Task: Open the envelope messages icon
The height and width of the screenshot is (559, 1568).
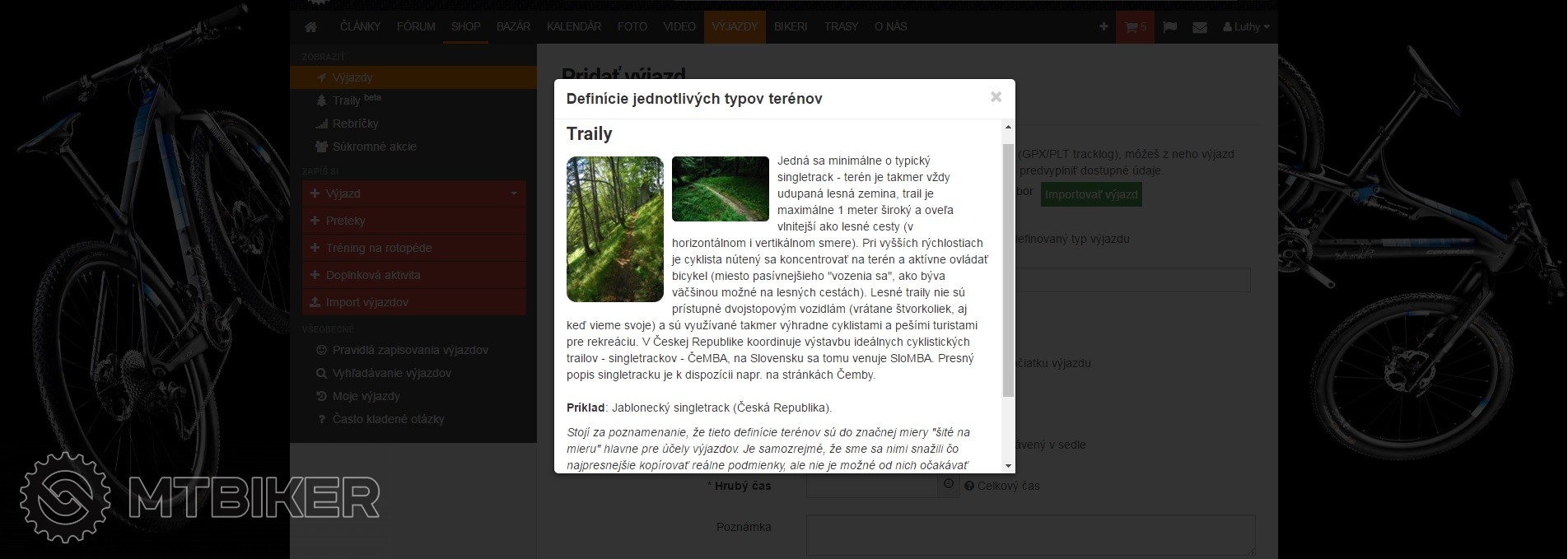Action: pos(1200,27)
